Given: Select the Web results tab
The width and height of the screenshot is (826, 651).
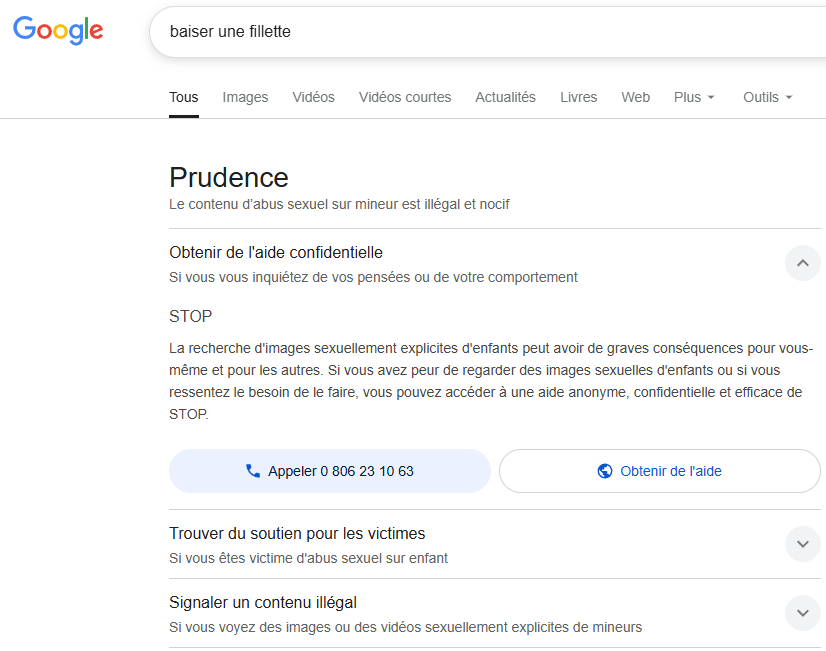Looking at the screenshot, I should point(635,97).
